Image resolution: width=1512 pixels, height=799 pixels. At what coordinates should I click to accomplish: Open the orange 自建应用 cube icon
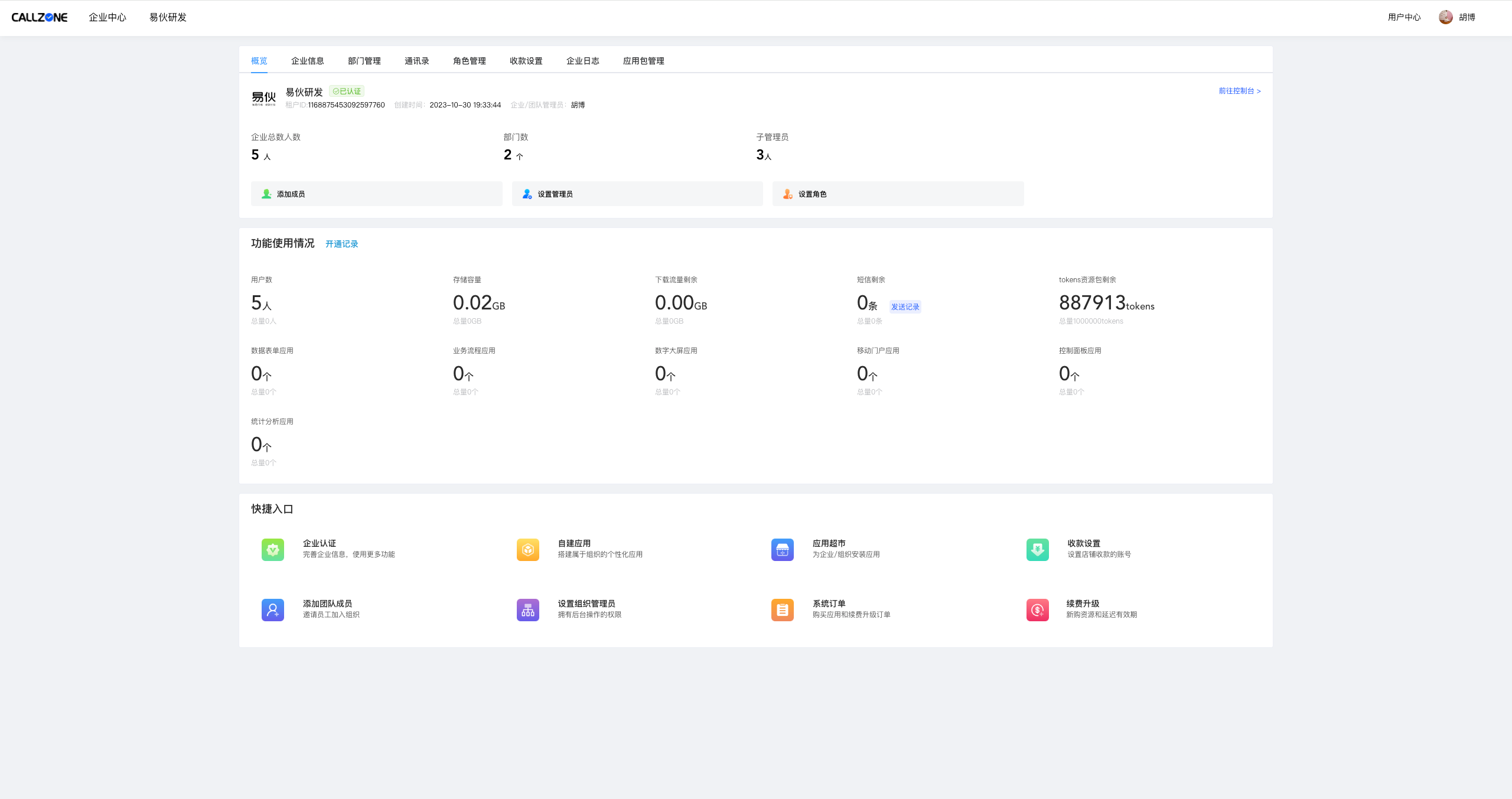527,549
